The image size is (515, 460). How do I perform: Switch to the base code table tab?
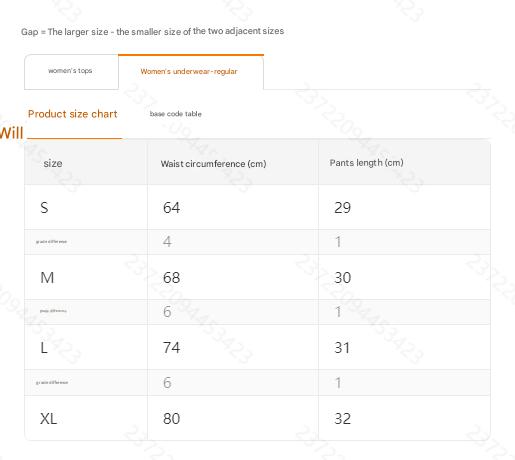[176, 114]
